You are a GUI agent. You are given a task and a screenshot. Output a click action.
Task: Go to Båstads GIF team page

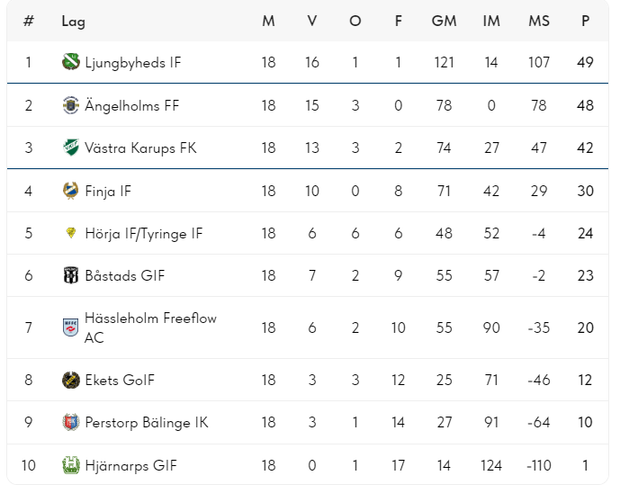[125, 275]
